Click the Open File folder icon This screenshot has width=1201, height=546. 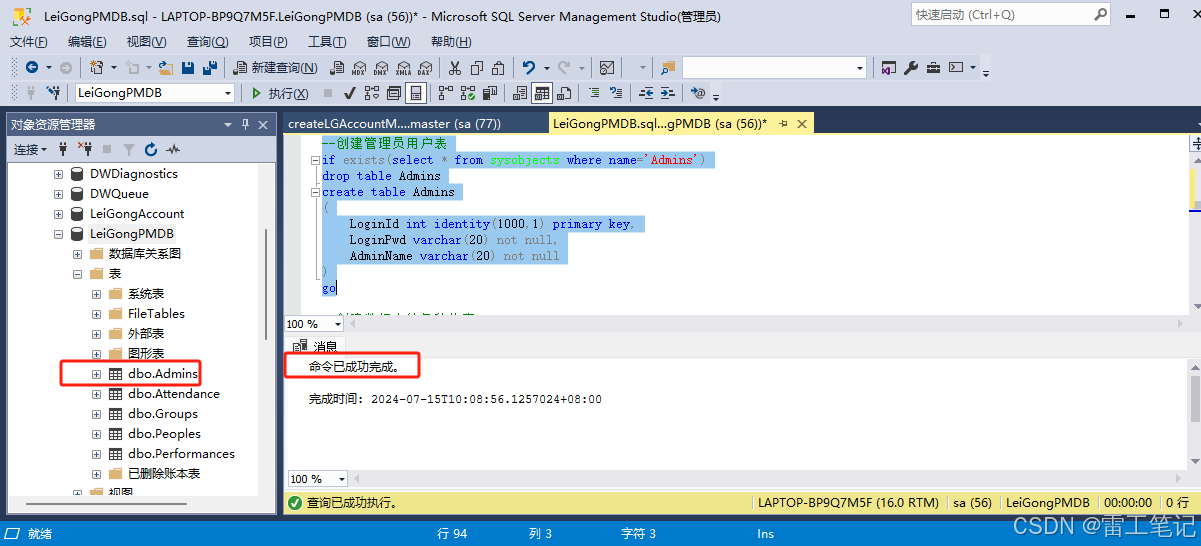click(165, 68)
